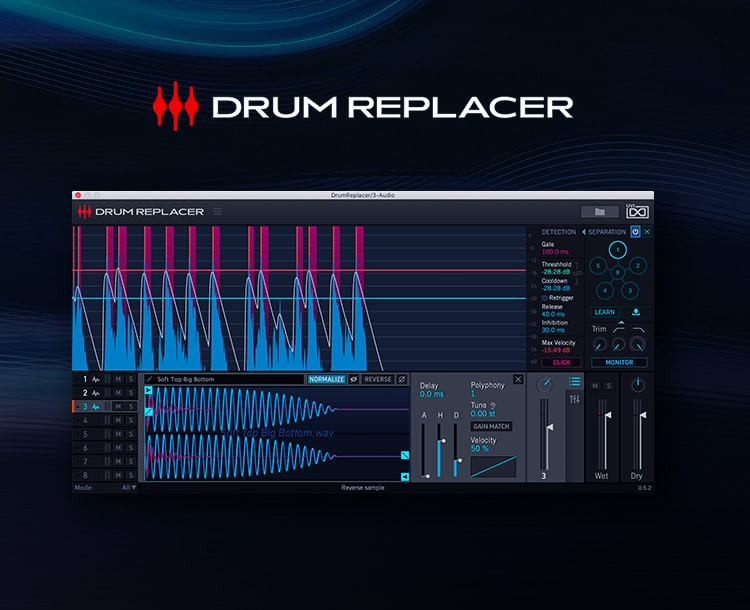Click the waveform icon on slot 2
The width and height of the screenshot is (750, 610).
pyautogui.click(x=96, y=393)
